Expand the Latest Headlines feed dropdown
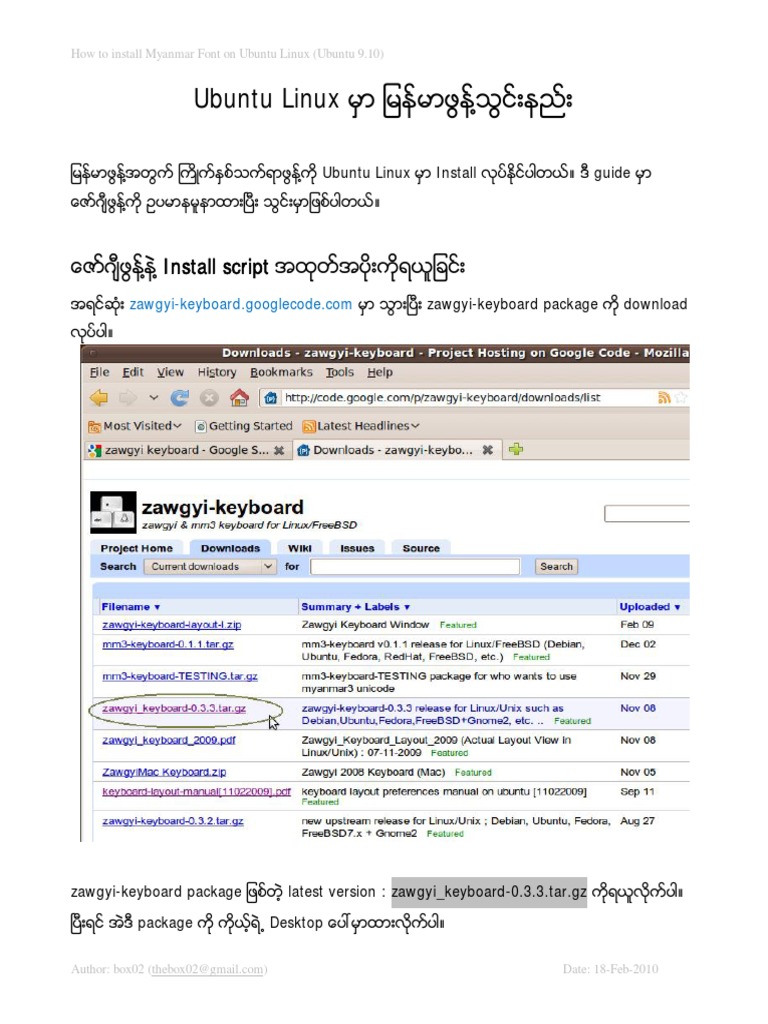This screenshot has width=768, height=1024. tap(360, 426)
